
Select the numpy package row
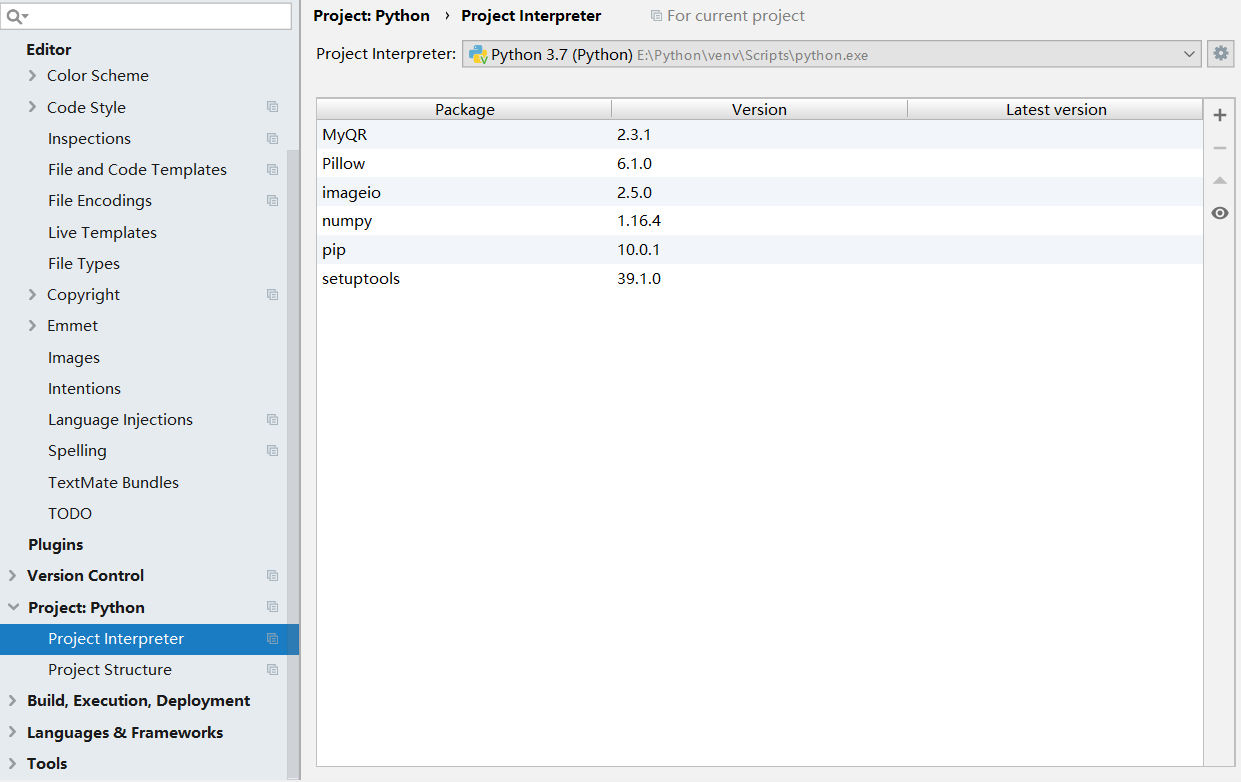click(760, 221)
